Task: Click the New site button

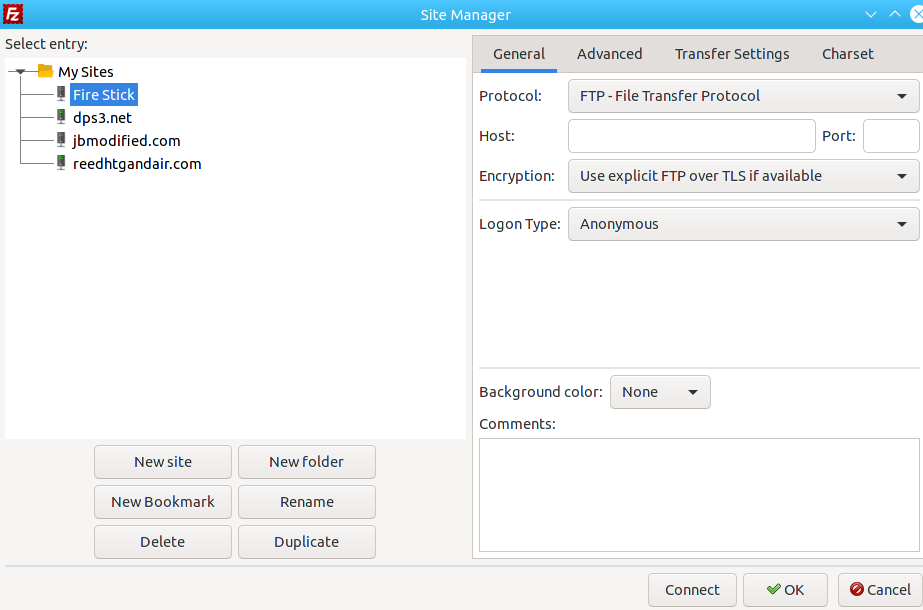Action: pyautogui.click(x=163, y=462)
